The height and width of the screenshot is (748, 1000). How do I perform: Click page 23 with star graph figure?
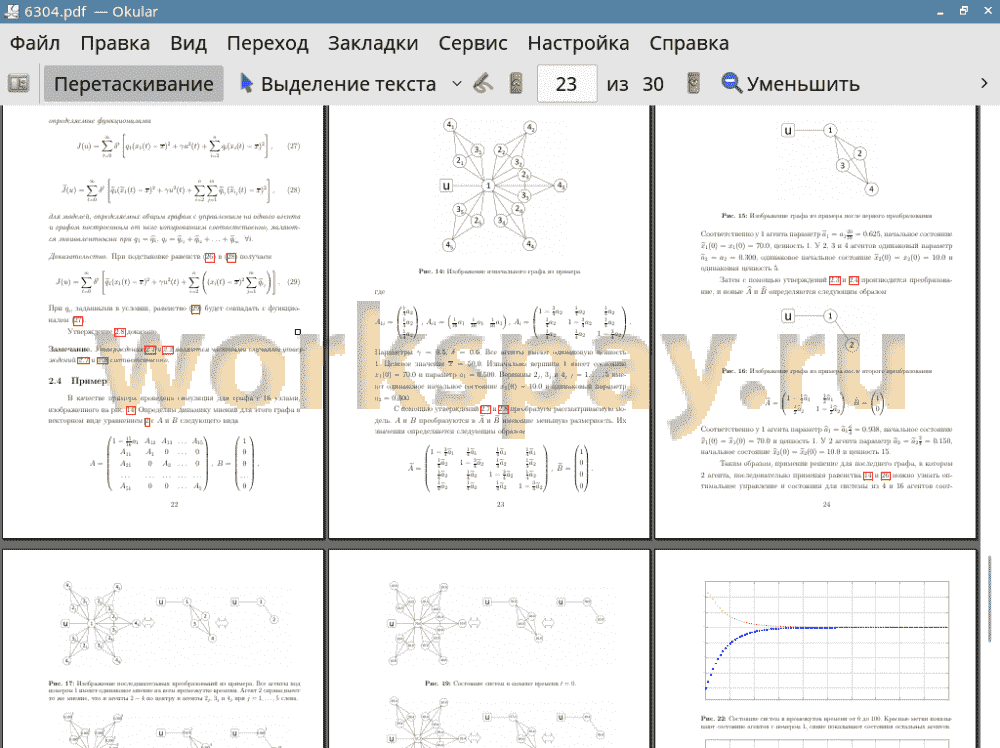click(489, 322)
